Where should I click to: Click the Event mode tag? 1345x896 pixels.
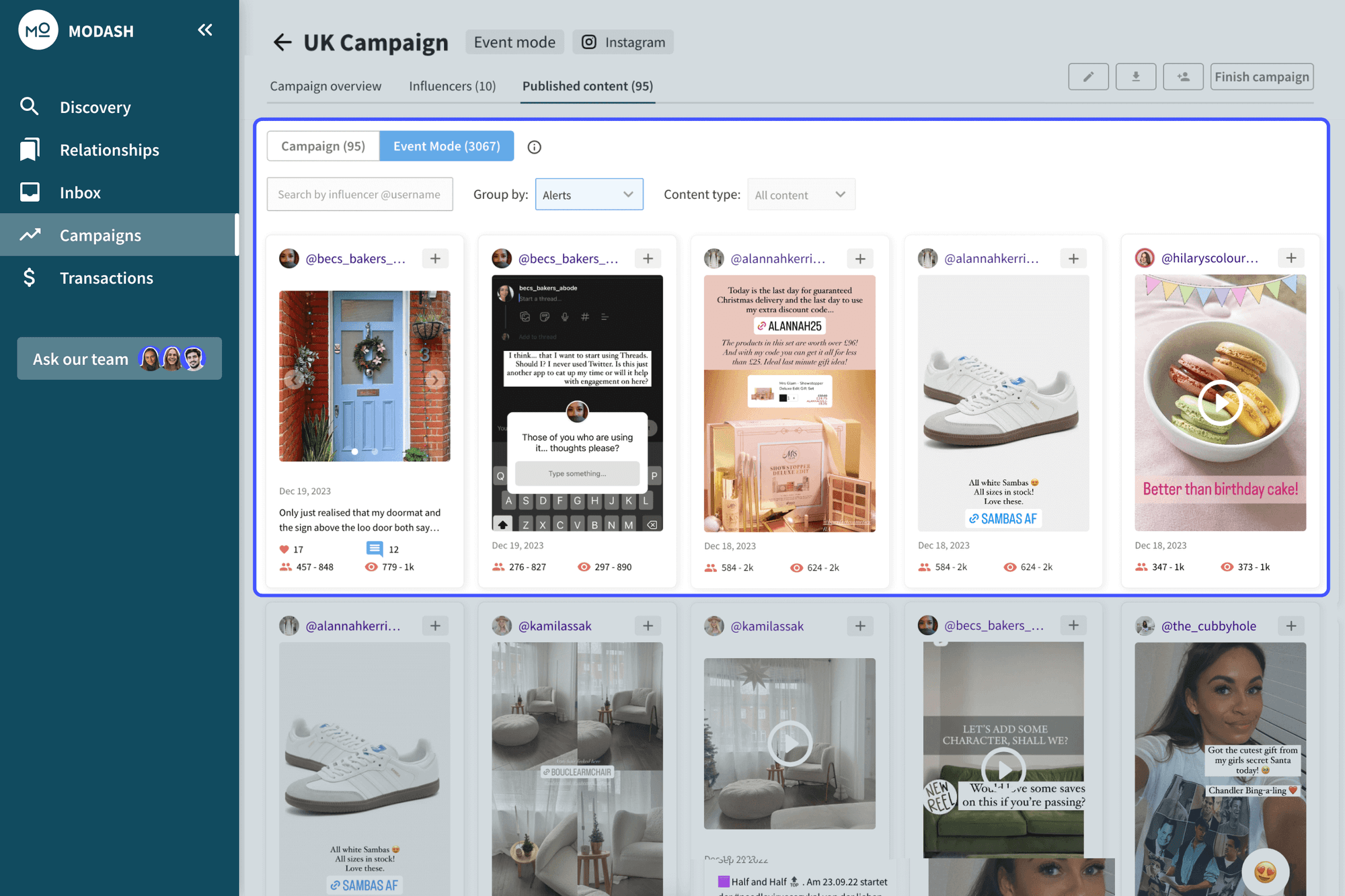[x=514, y=42]
